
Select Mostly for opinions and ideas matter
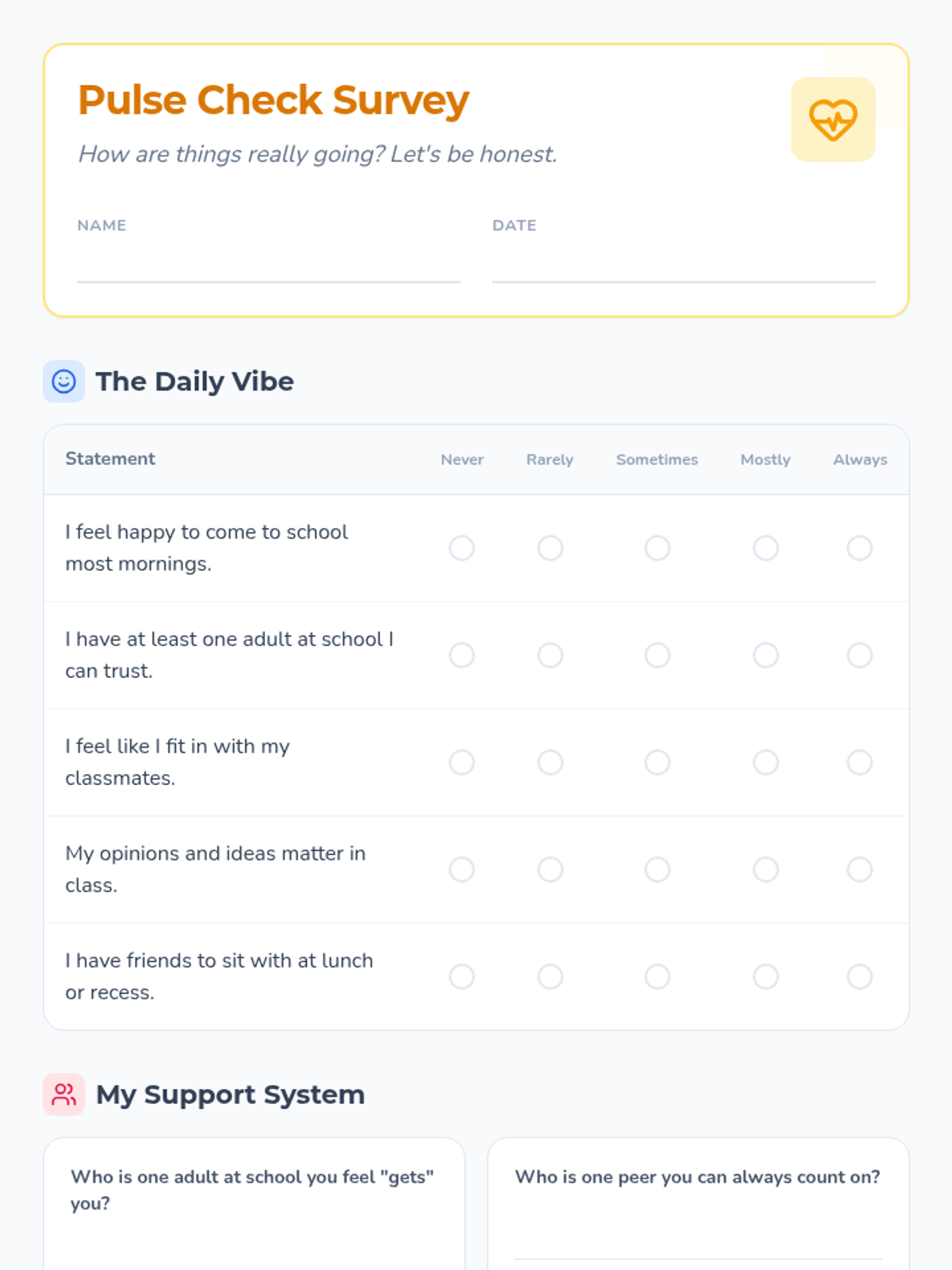click(x=766, y=869)
